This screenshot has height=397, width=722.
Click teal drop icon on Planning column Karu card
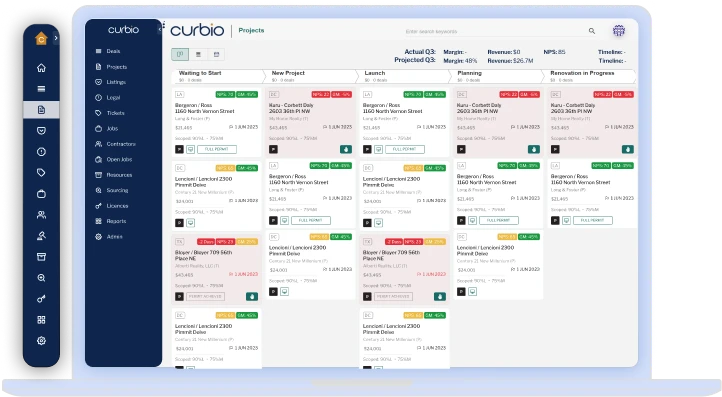[x=534, y=149]
